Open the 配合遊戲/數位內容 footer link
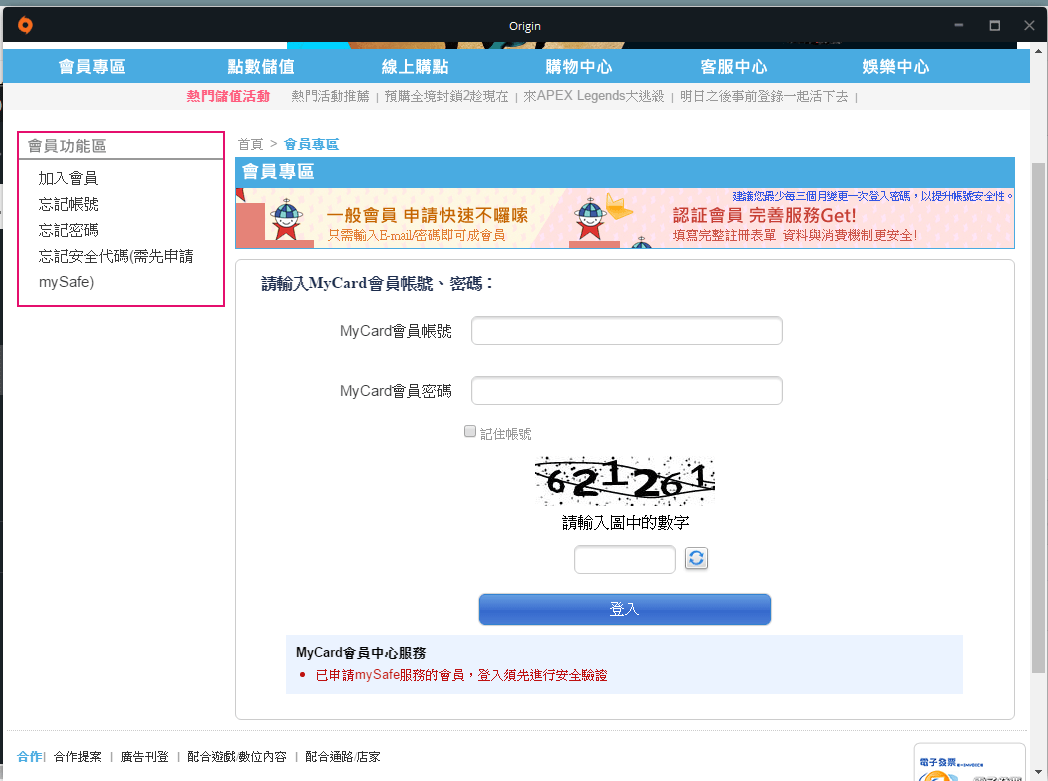Image resolution: width=1048 pixels, height=781 pixels. (237, 757)
